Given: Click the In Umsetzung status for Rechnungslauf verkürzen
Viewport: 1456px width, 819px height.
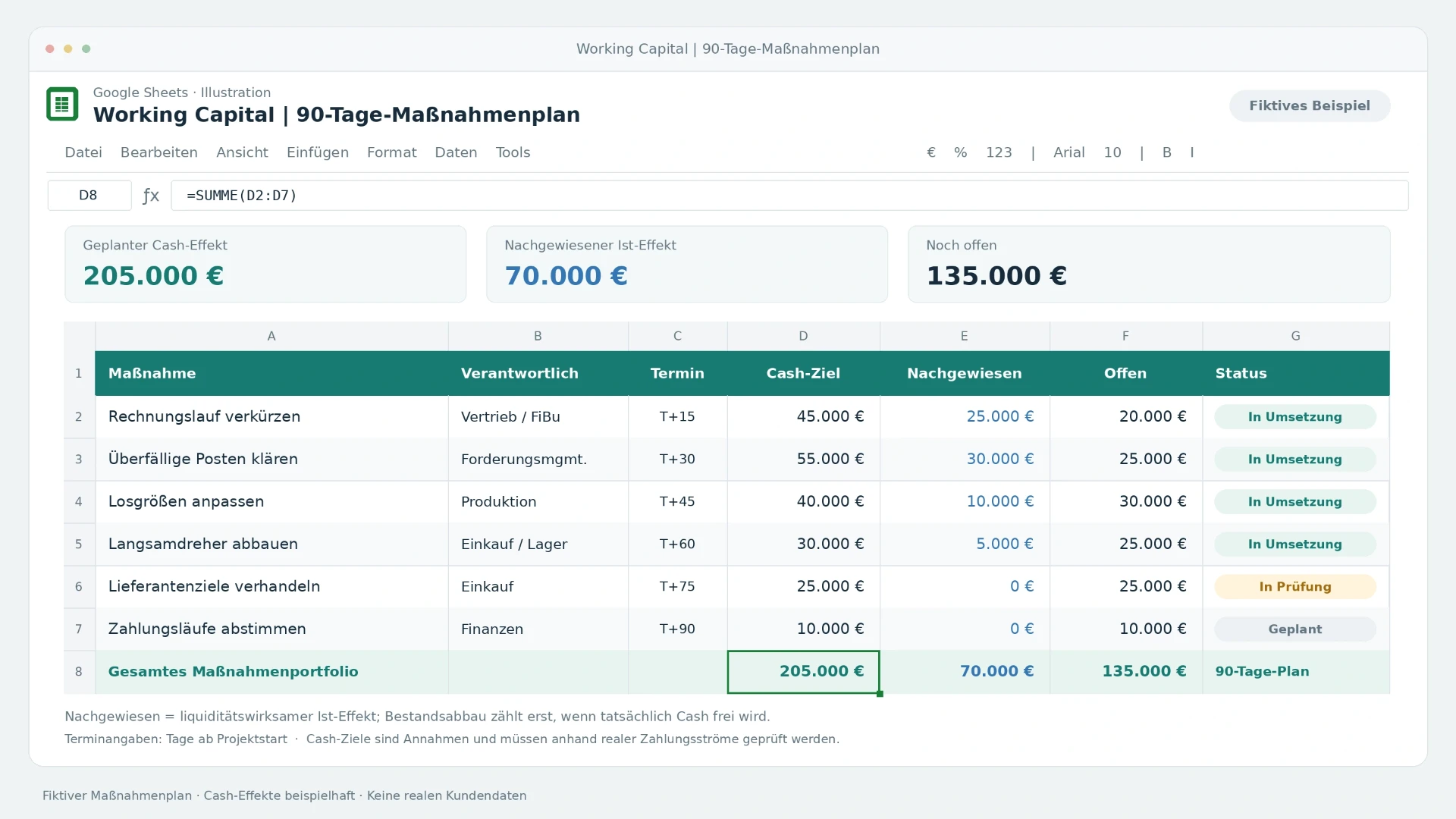Looking at the screenshot, I should (1294, 416).
